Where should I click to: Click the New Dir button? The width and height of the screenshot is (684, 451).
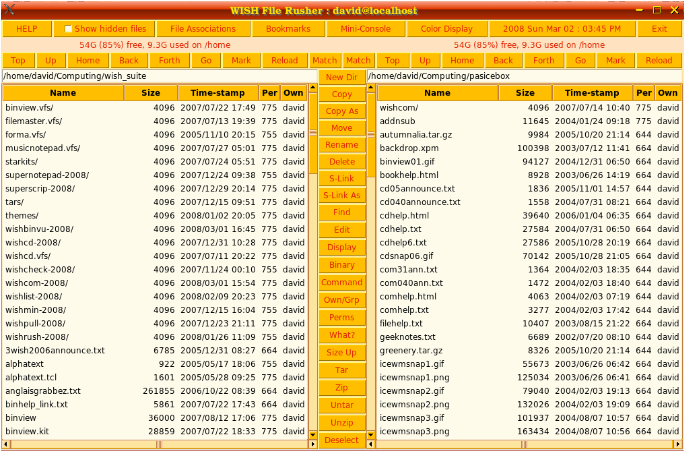[x=342, y=77]
